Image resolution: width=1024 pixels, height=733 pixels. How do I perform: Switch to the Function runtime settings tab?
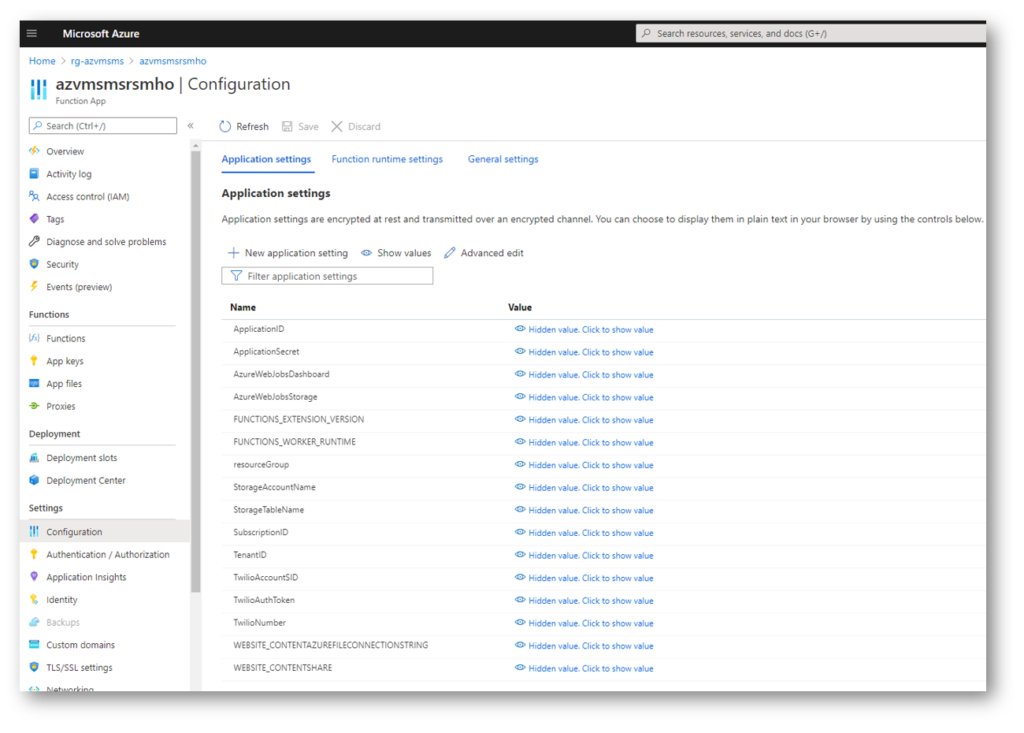tap(387, 159)
